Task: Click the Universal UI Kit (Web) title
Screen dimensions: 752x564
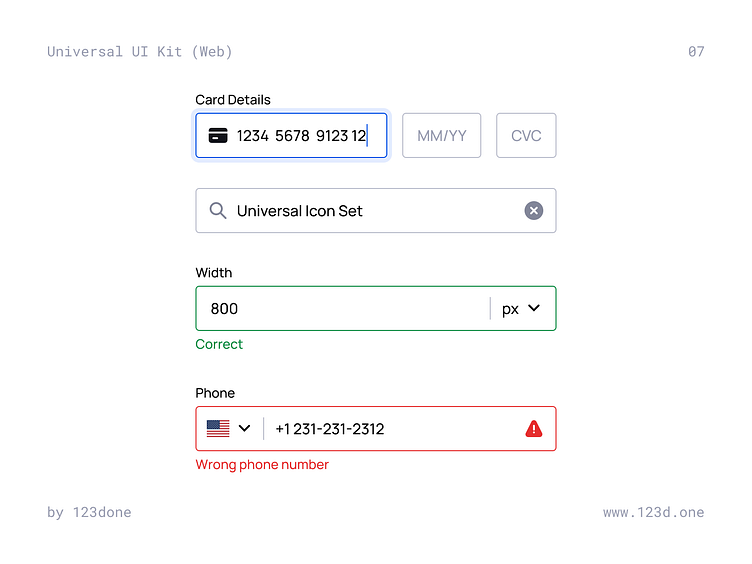Action: [x=139, y=52]
